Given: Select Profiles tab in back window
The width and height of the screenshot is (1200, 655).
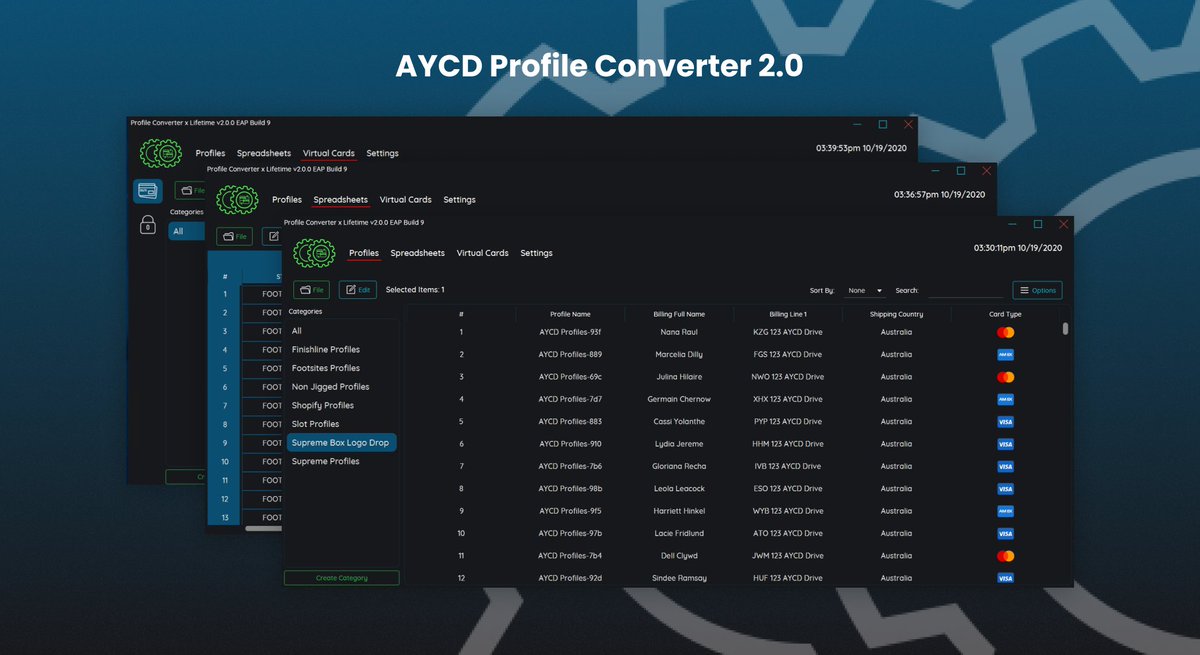Looking at the screenshot, I should click(x=210, y=153).
